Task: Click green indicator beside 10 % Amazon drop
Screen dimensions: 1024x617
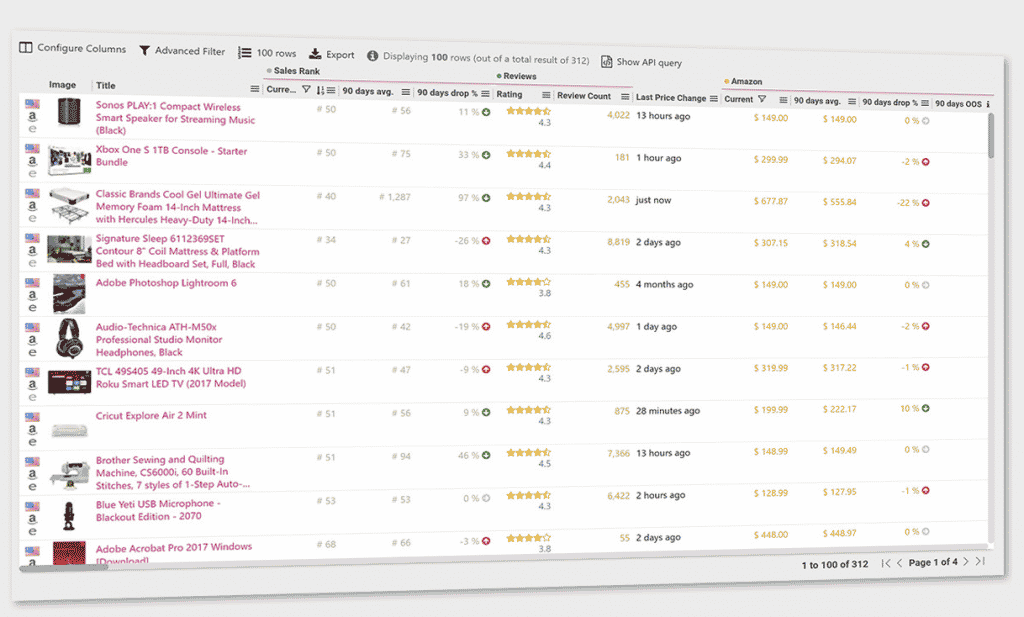Action: pos(925,409)
